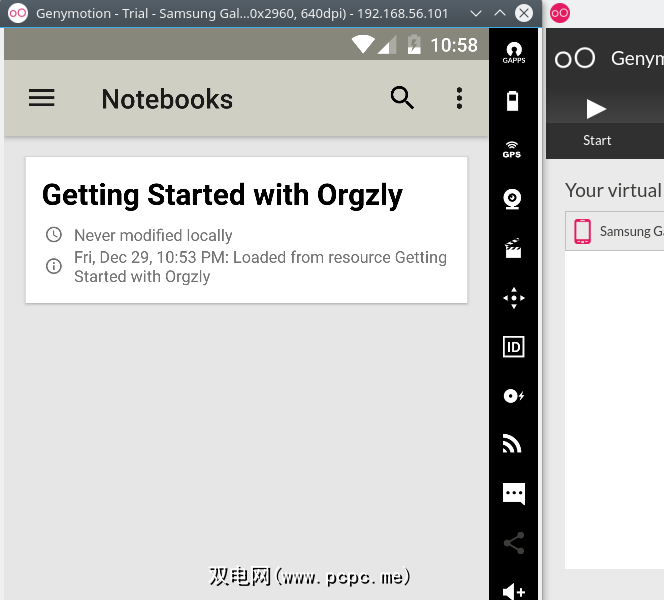Open the remote control arrows widget
Screen dimensions: 664x600
click(514, 298)
